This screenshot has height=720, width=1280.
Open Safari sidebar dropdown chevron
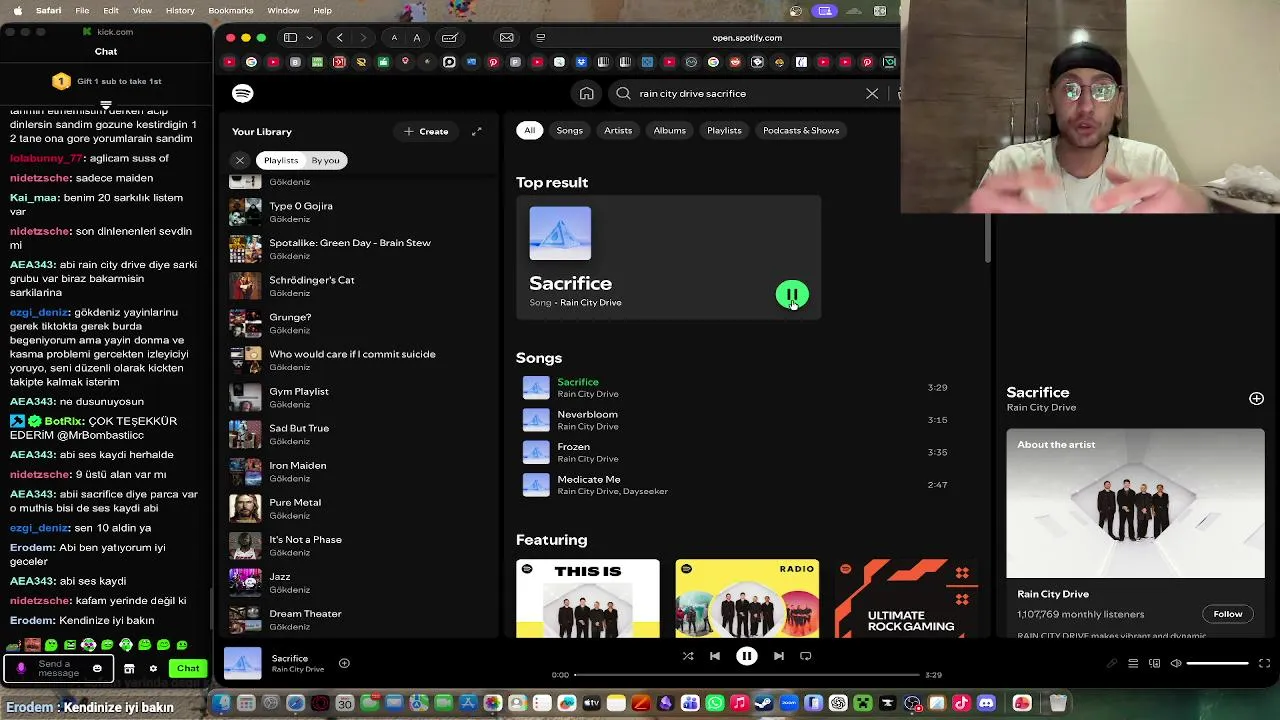click(x=309, y=38)
